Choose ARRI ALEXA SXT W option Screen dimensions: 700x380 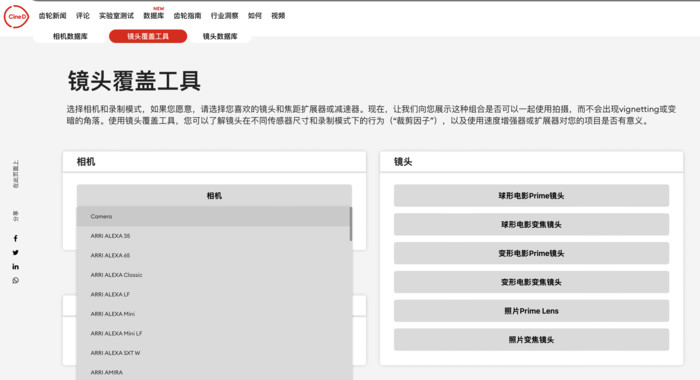213,353
